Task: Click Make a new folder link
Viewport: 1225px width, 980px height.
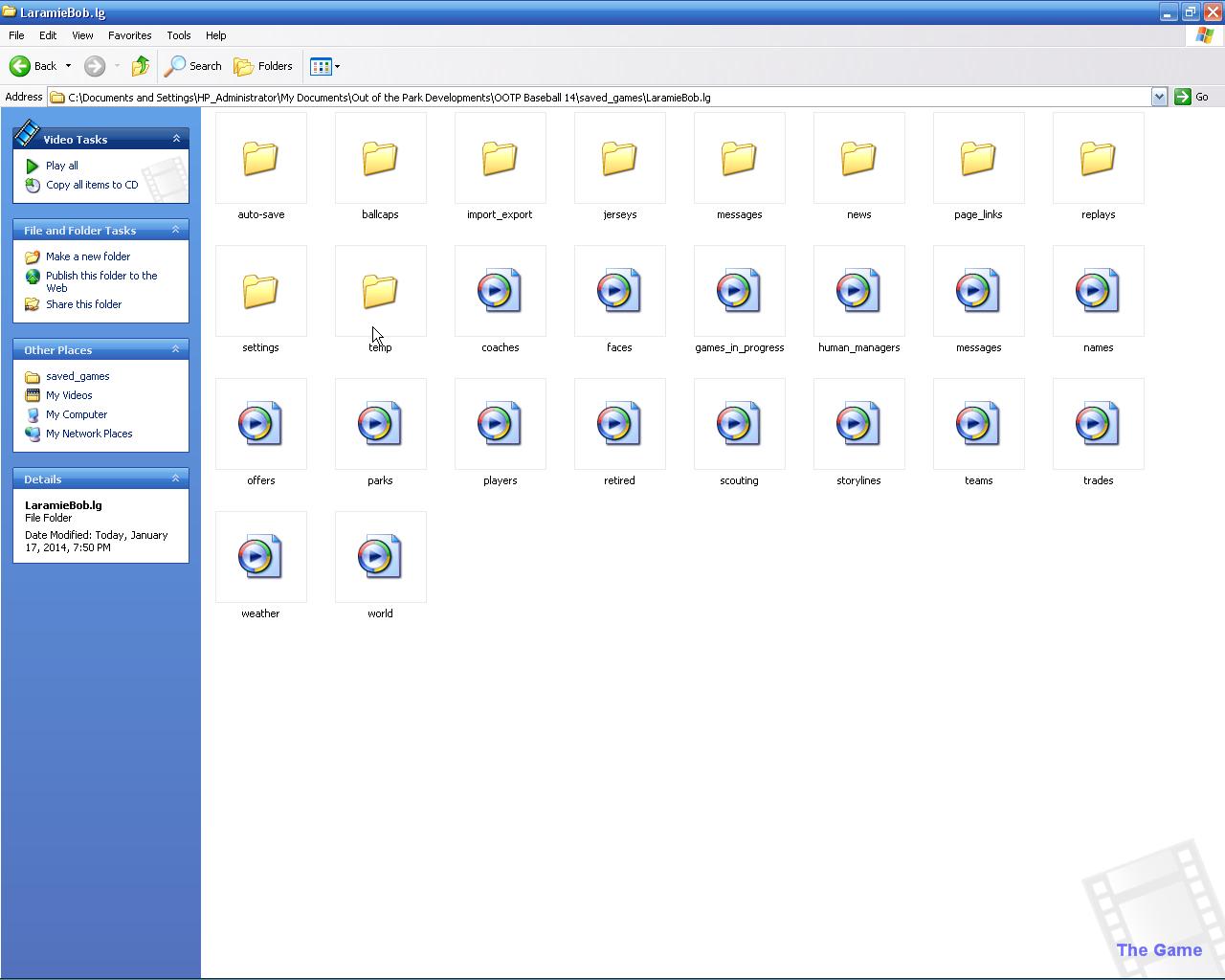Action: tap(87, 256)
